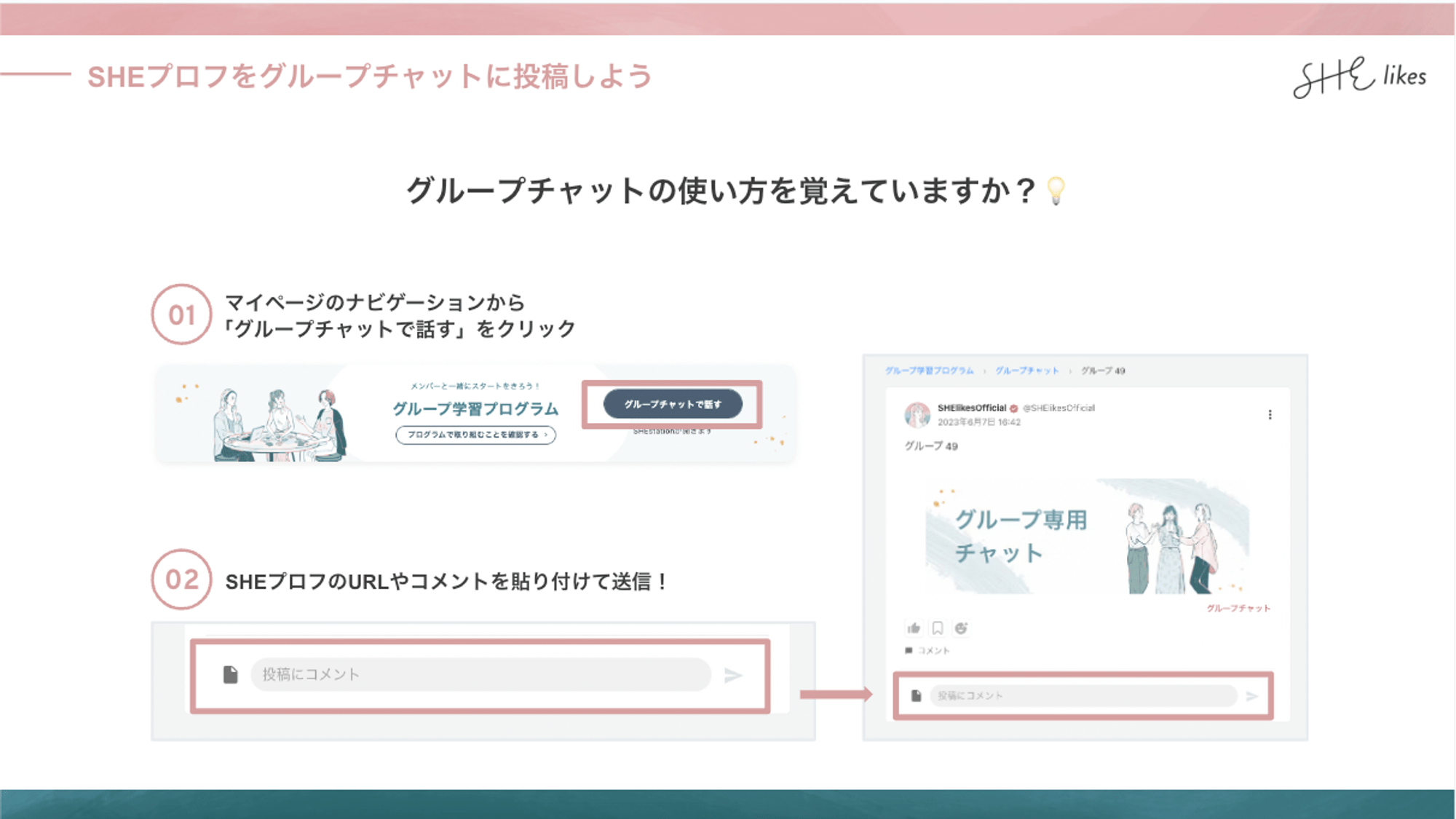Click the thumbs-up like icon on post

coord(914,628)
